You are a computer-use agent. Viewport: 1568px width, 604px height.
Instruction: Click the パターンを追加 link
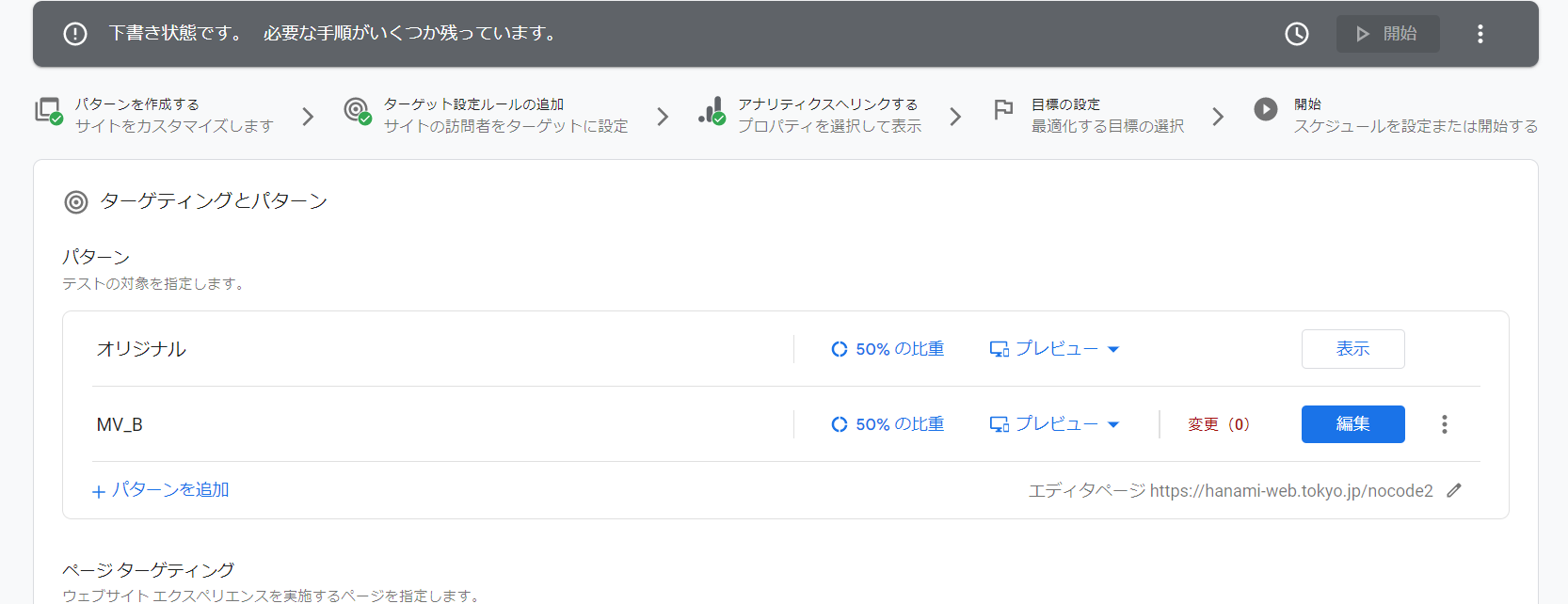pyautogui.click(x=161, y=490)
